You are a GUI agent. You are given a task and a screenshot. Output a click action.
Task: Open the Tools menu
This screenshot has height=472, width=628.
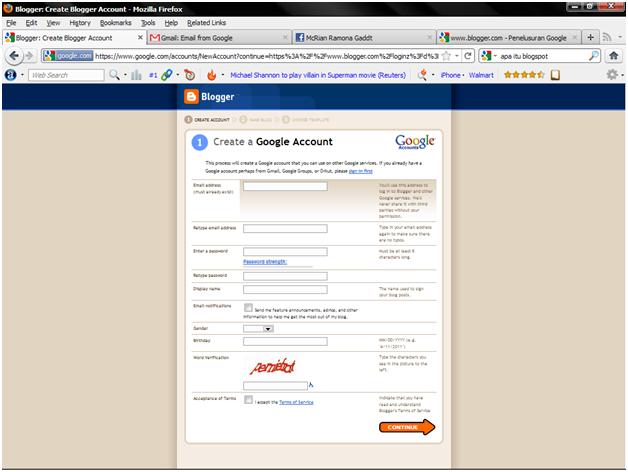[148, 23]
